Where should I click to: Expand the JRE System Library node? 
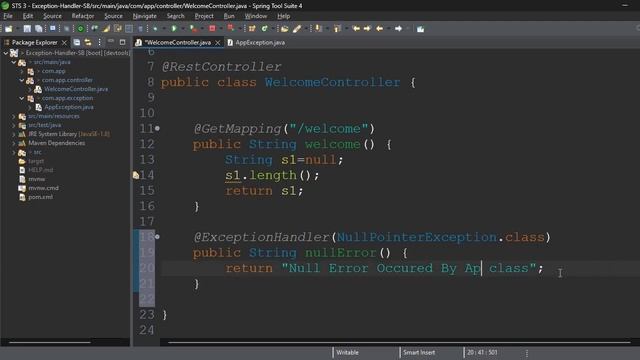pos(14,134)
